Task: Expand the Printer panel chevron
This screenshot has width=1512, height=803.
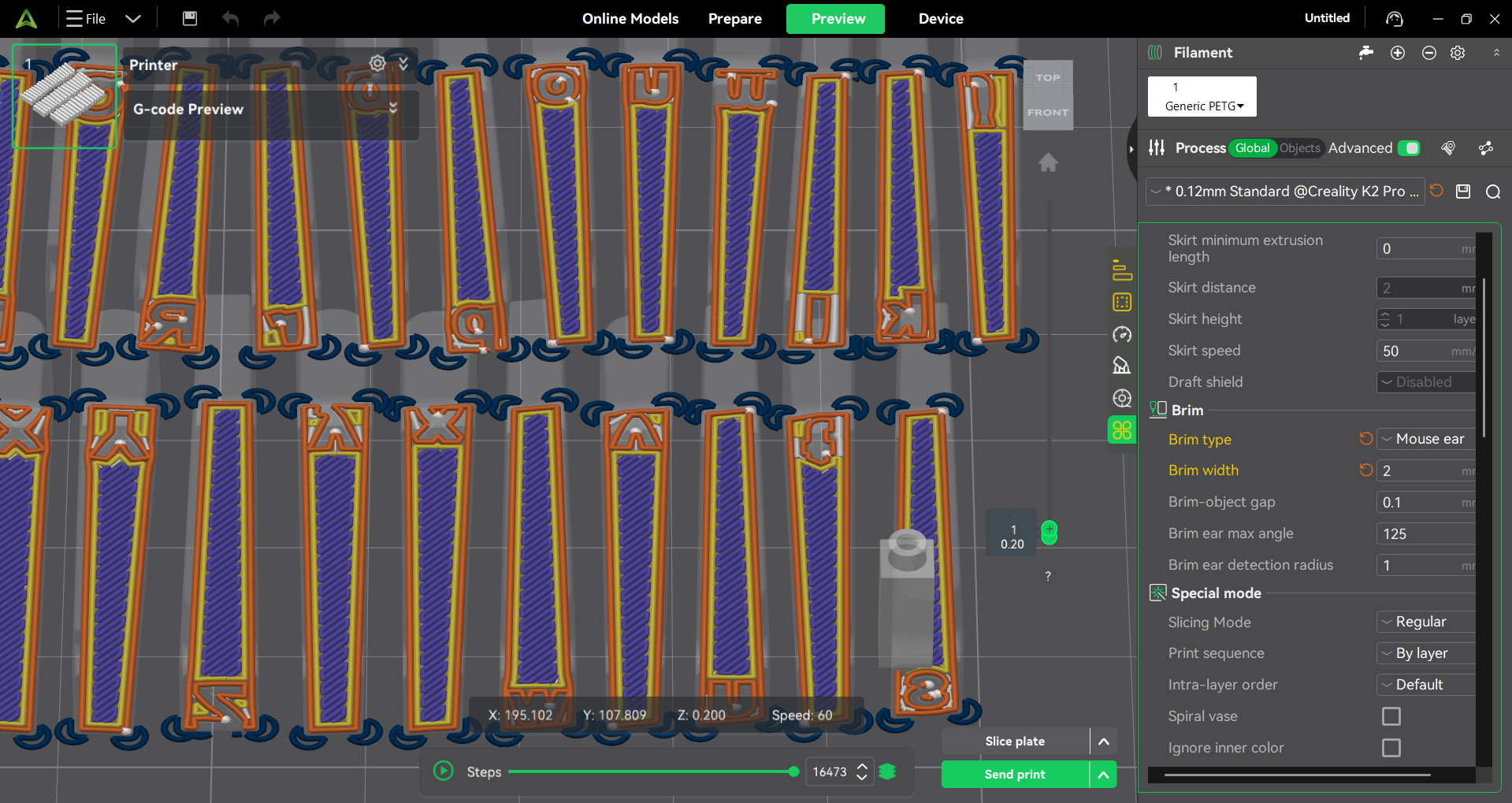Action: click(x=403, y=63)
